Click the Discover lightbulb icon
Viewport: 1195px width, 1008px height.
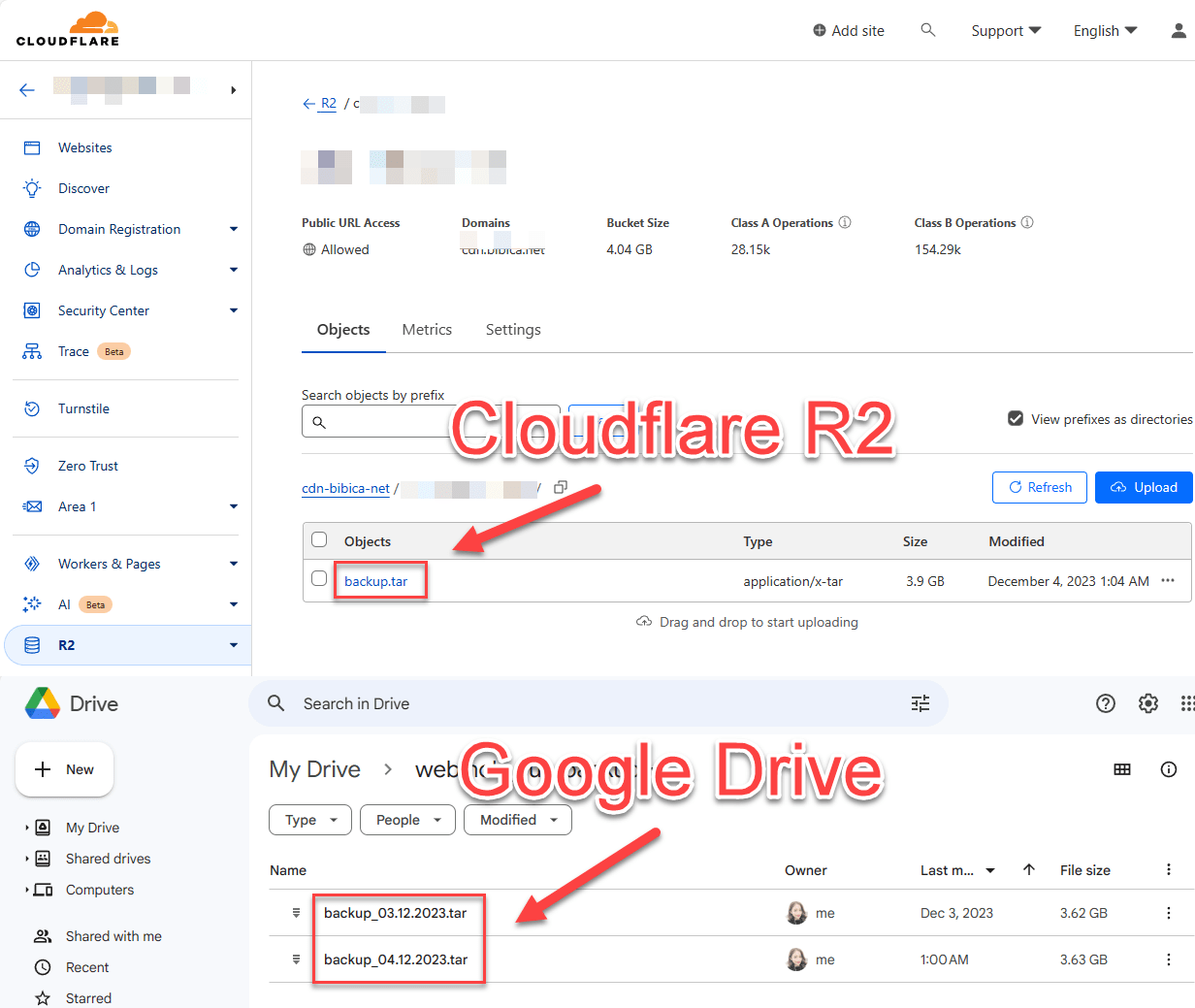point(32,188)
